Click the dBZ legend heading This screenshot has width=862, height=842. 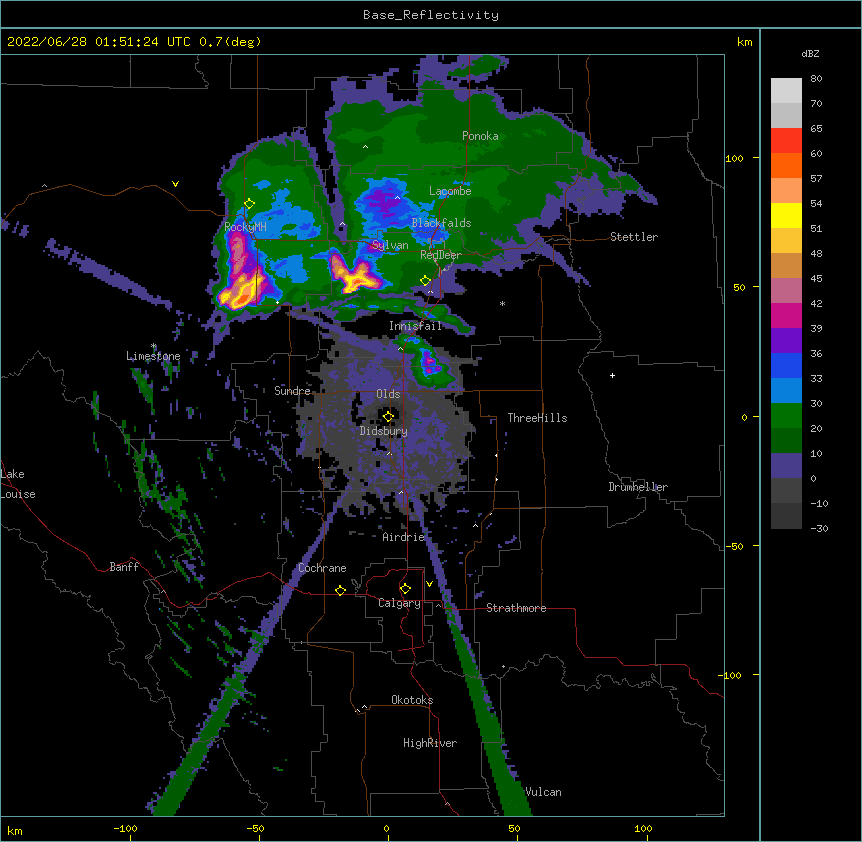tap(810, 53)
